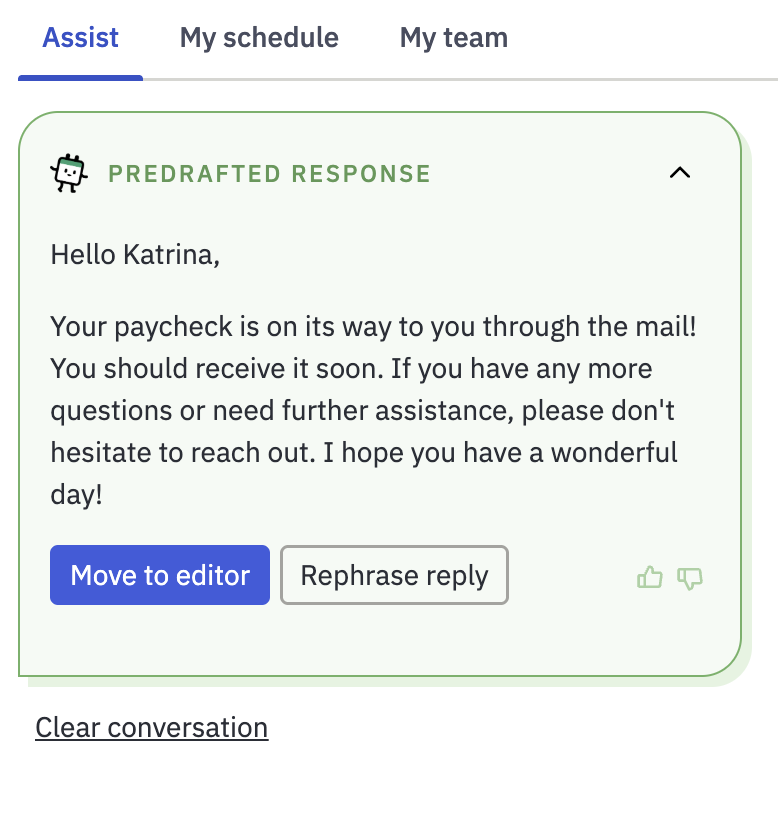This screenshot has height=816, width=778.
Task: Click the final word 'day!' in response
Action: pyautogui.click(x=76, y=494)
